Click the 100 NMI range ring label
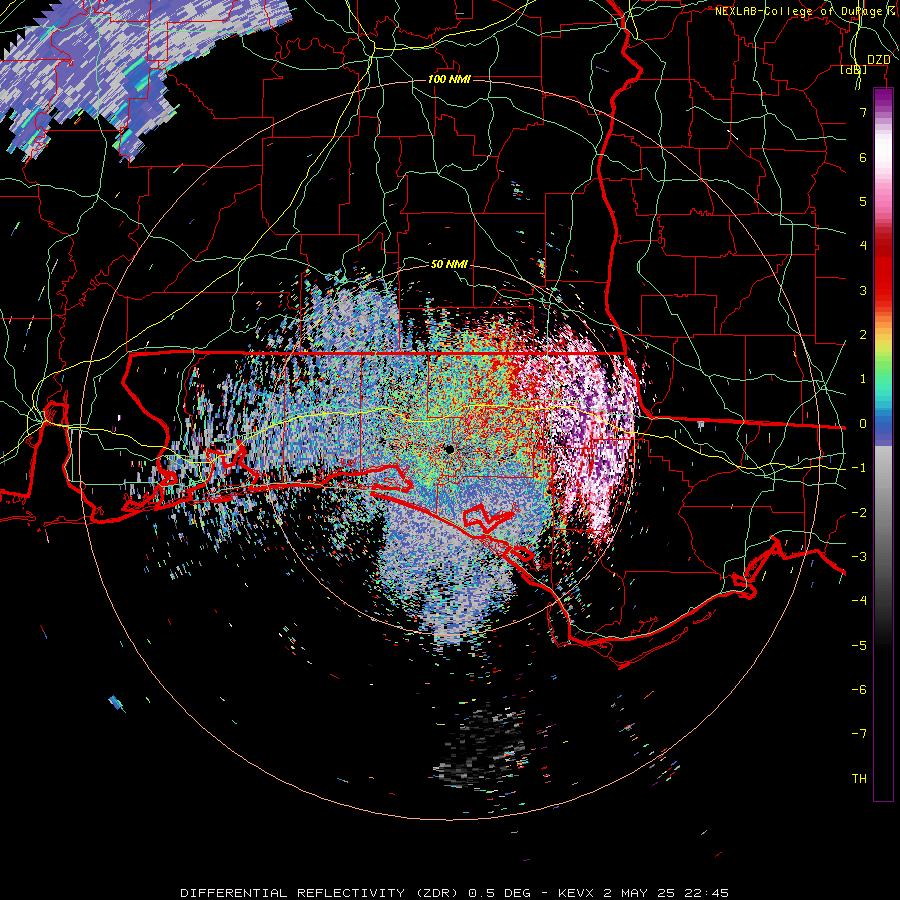Viewport: 900px width, 900px height. [x=449, y=79]
